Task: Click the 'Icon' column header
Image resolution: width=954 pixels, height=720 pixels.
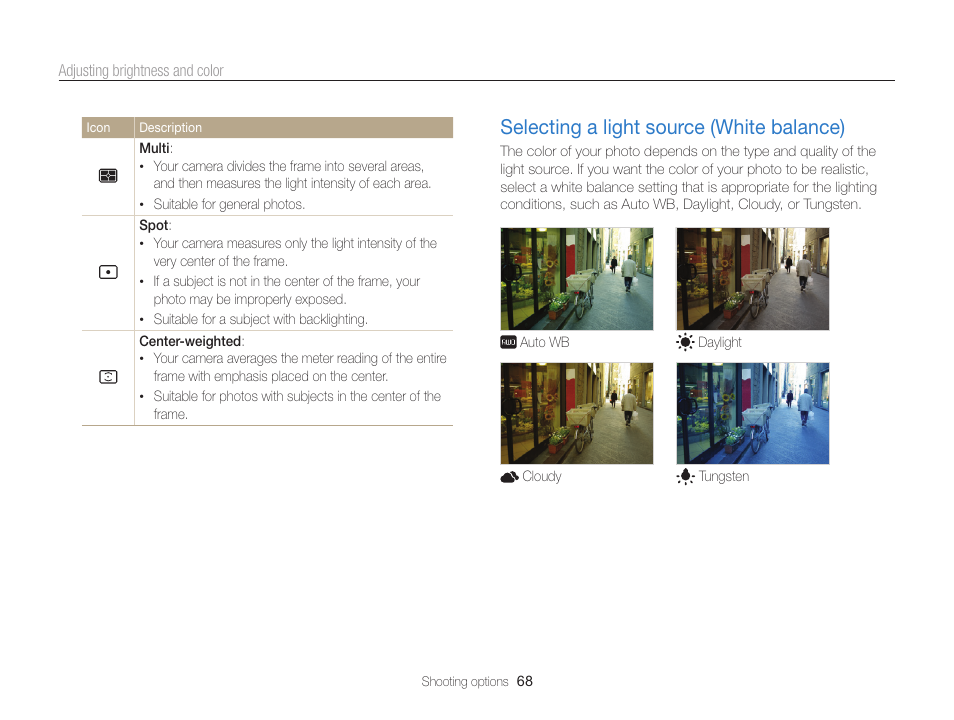Action: pyautogui.click(x=98, y=128)
